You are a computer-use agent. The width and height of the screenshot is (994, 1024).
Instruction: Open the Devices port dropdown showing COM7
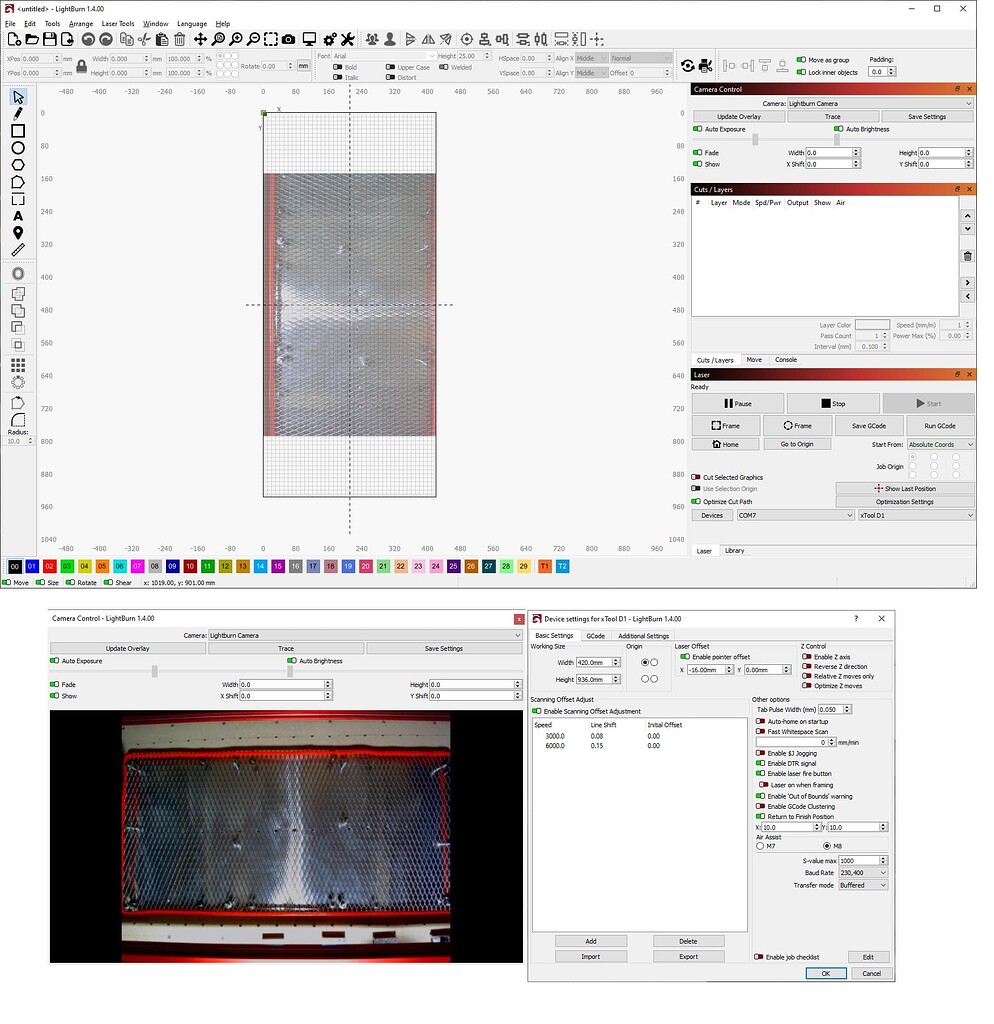tap(795, 515)
